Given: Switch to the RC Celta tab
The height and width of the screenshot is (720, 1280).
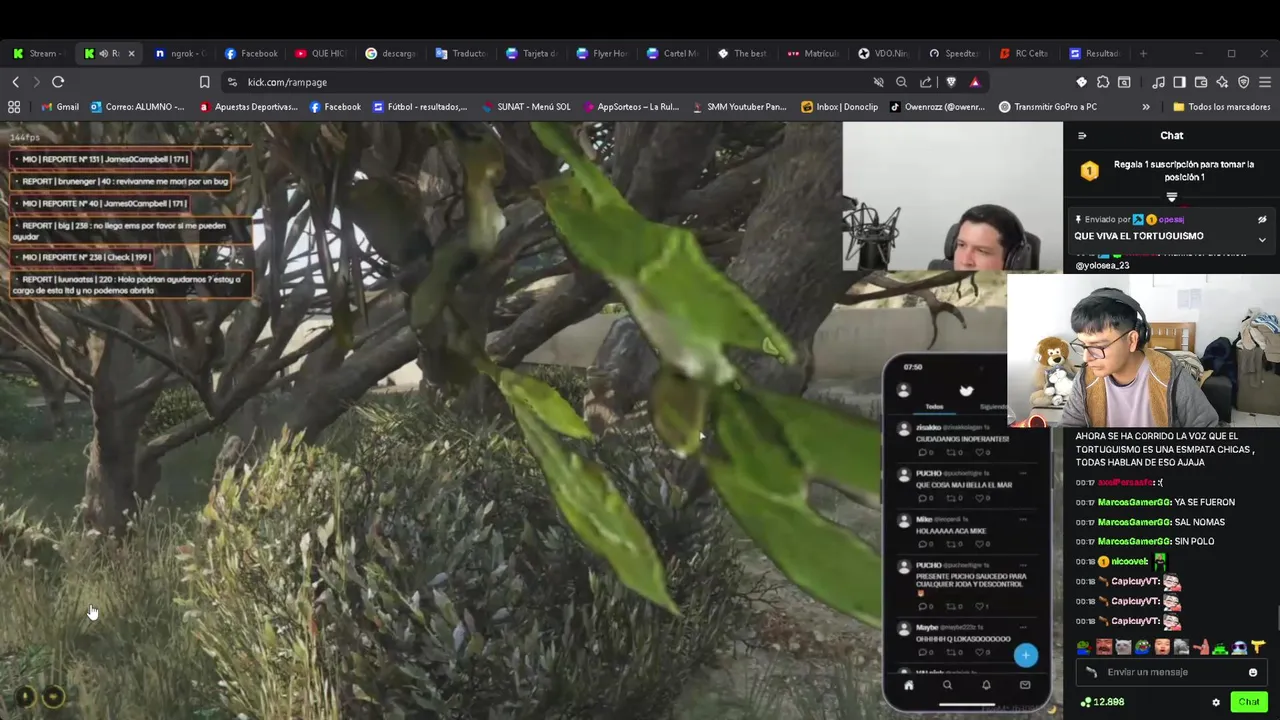Looking at the screenshot, I should pyautogui.click(x=1024, y=53).
